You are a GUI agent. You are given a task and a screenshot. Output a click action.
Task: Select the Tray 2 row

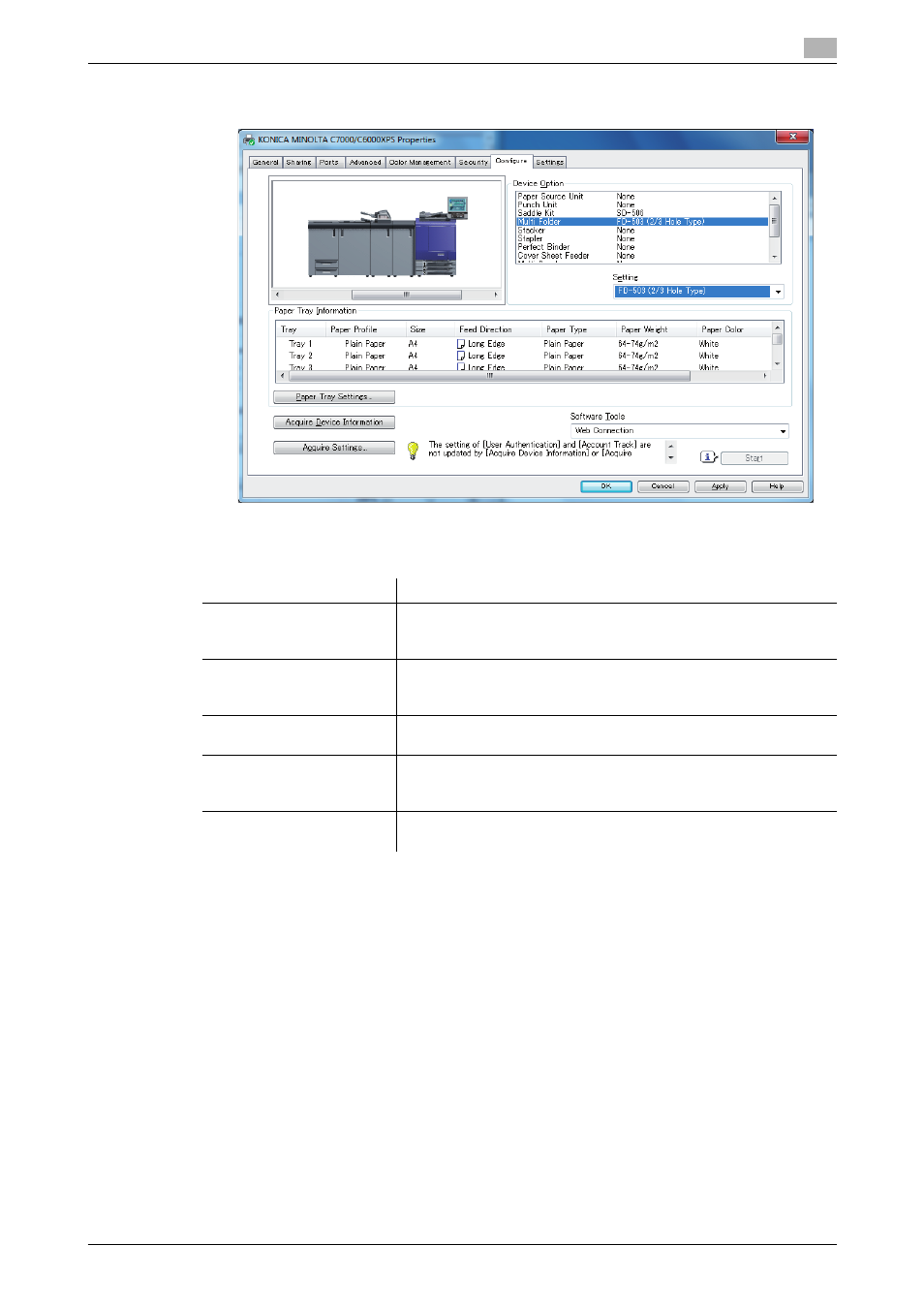(x=525, y=356)
